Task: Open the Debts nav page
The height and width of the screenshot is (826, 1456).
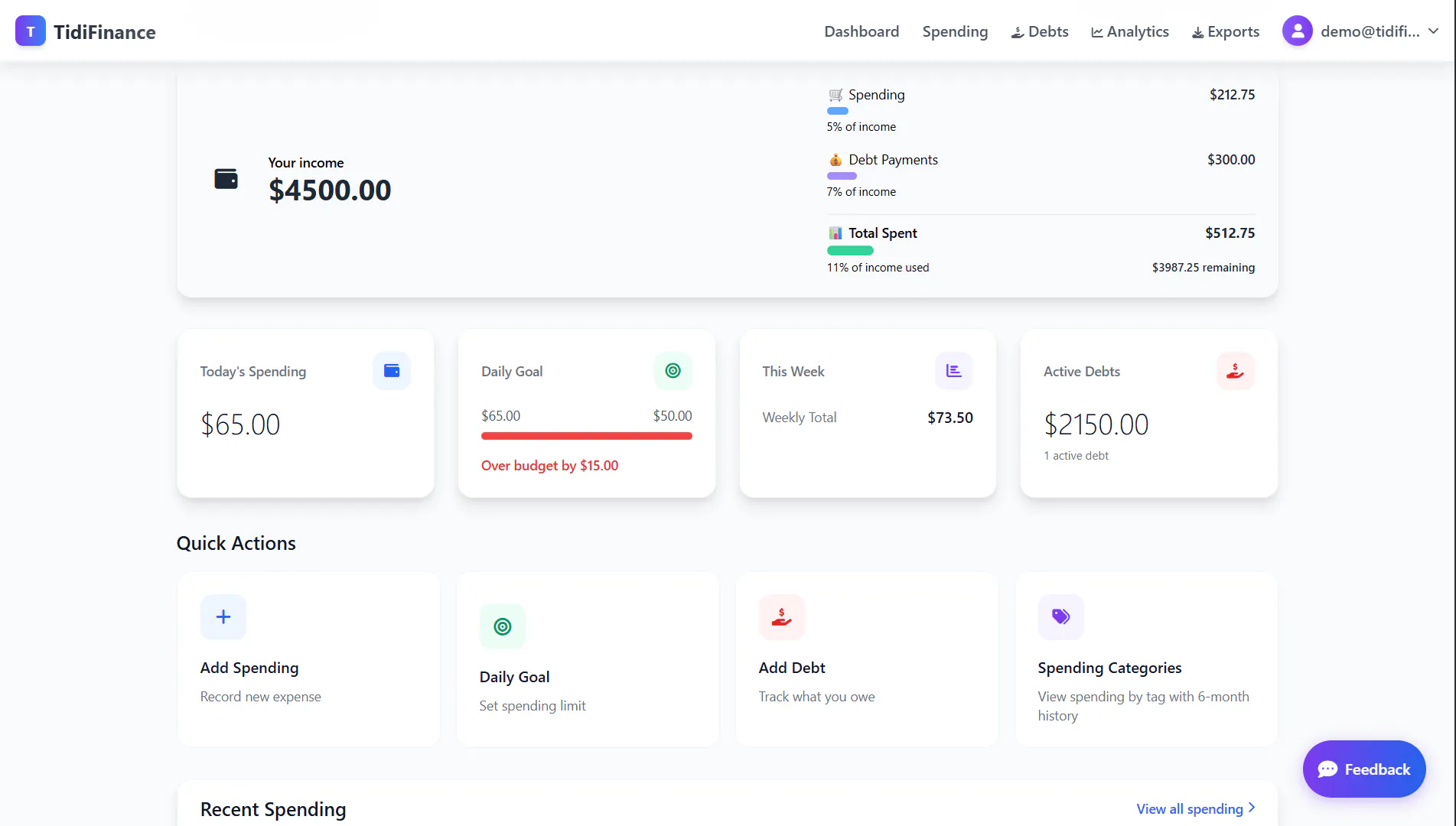Action: 1040,31
